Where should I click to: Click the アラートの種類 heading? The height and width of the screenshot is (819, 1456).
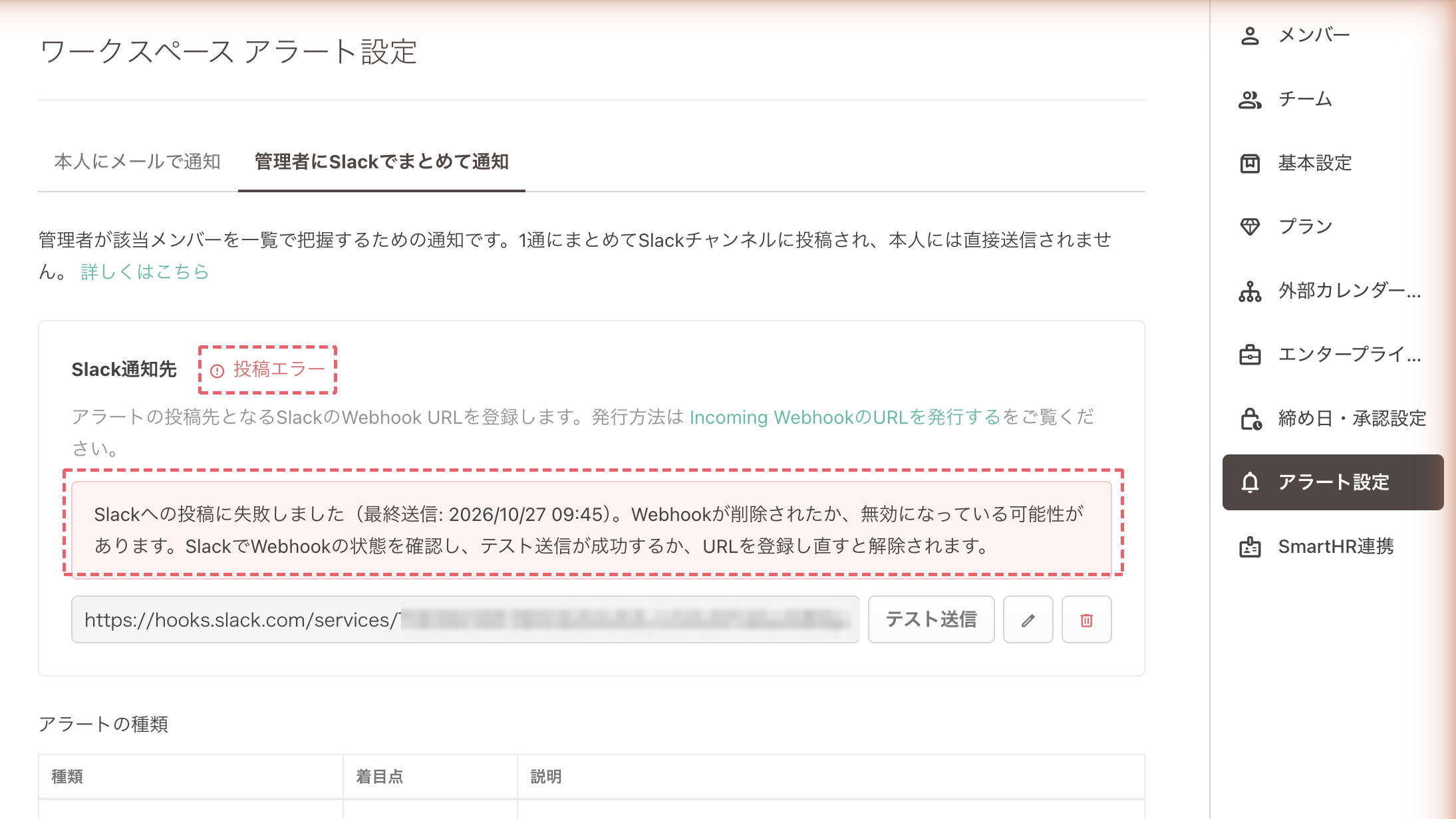(103, 724)
